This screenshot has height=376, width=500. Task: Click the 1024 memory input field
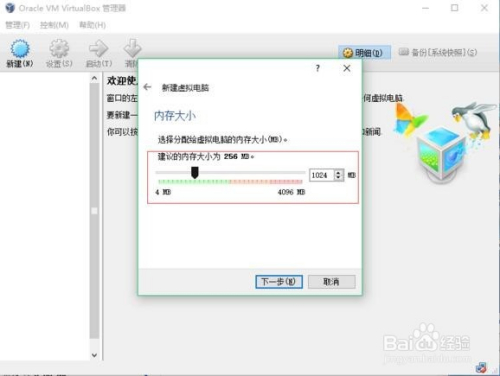coord(322,175)
